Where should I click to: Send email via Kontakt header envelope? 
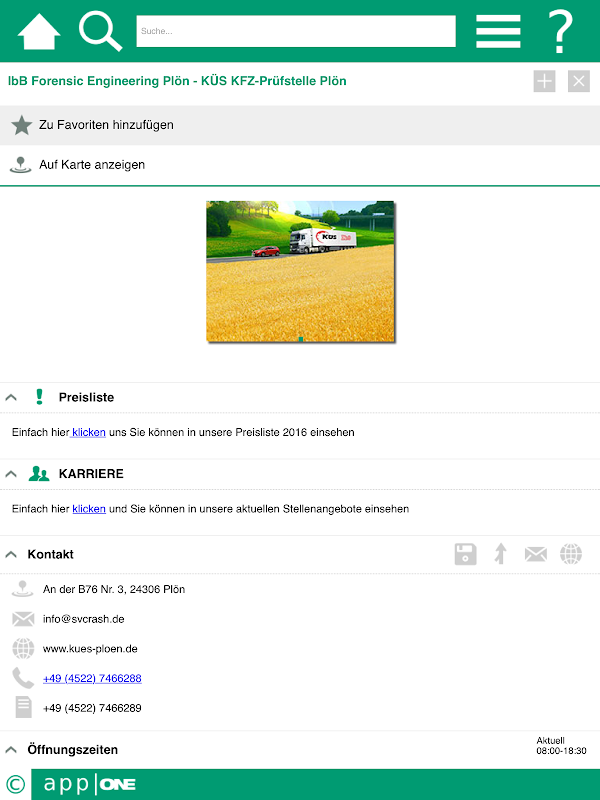coord(536,554)
